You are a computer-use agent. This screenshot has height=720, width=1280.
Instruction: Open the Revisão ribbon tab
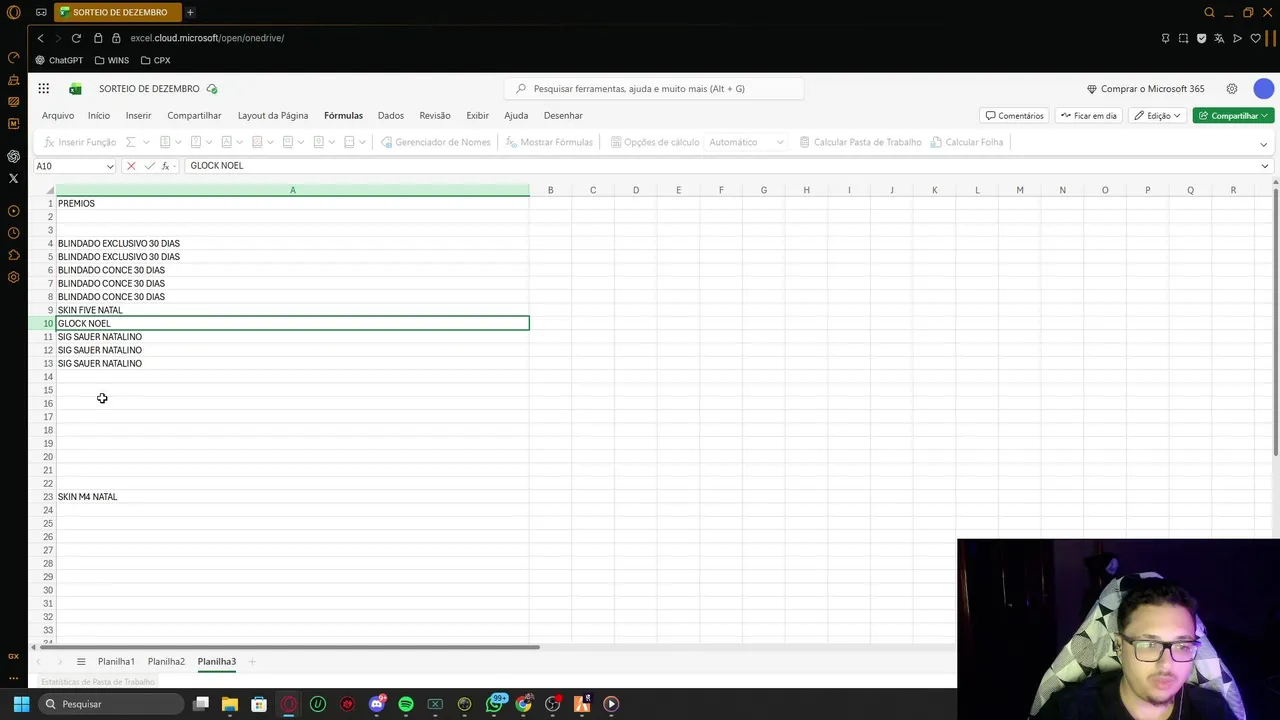435,116
